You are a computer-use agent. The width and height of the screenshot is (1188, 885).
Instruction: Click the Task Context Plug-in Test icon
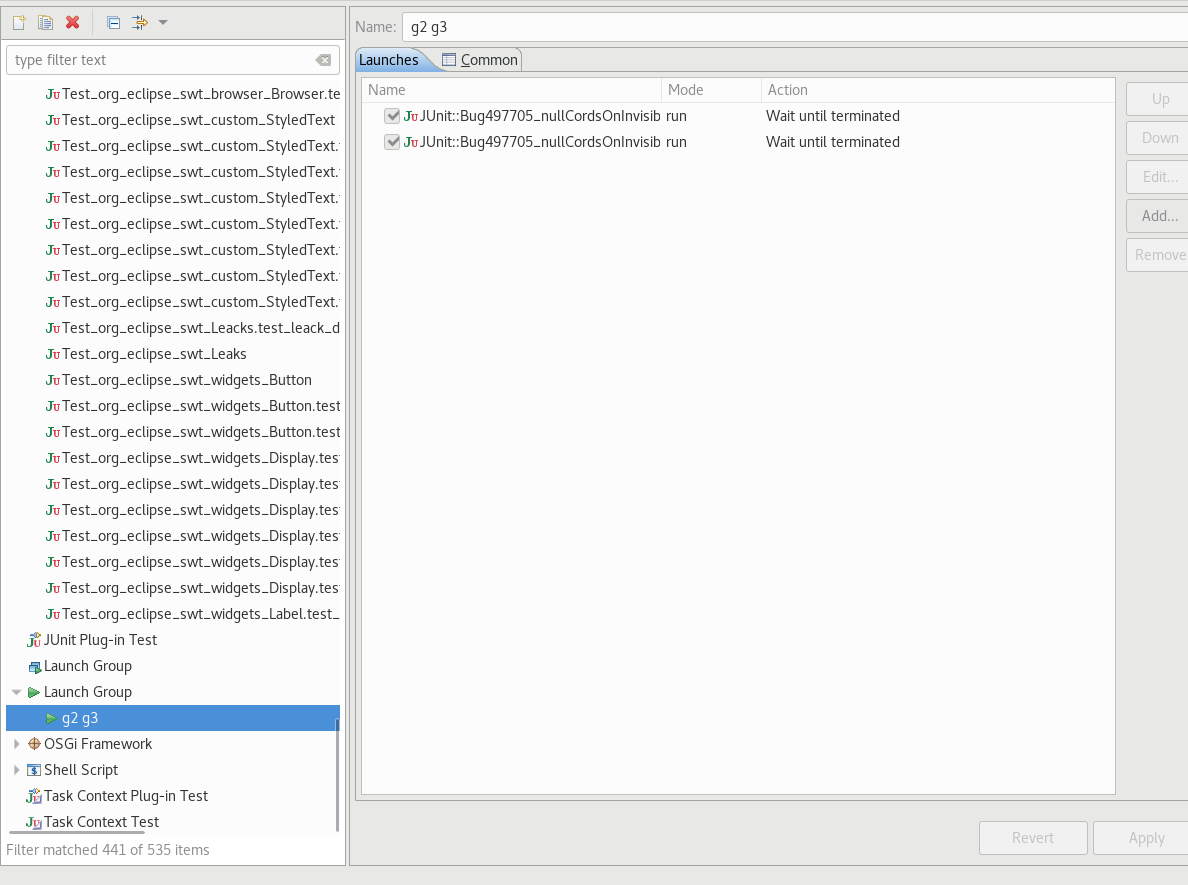click(34, 796)
